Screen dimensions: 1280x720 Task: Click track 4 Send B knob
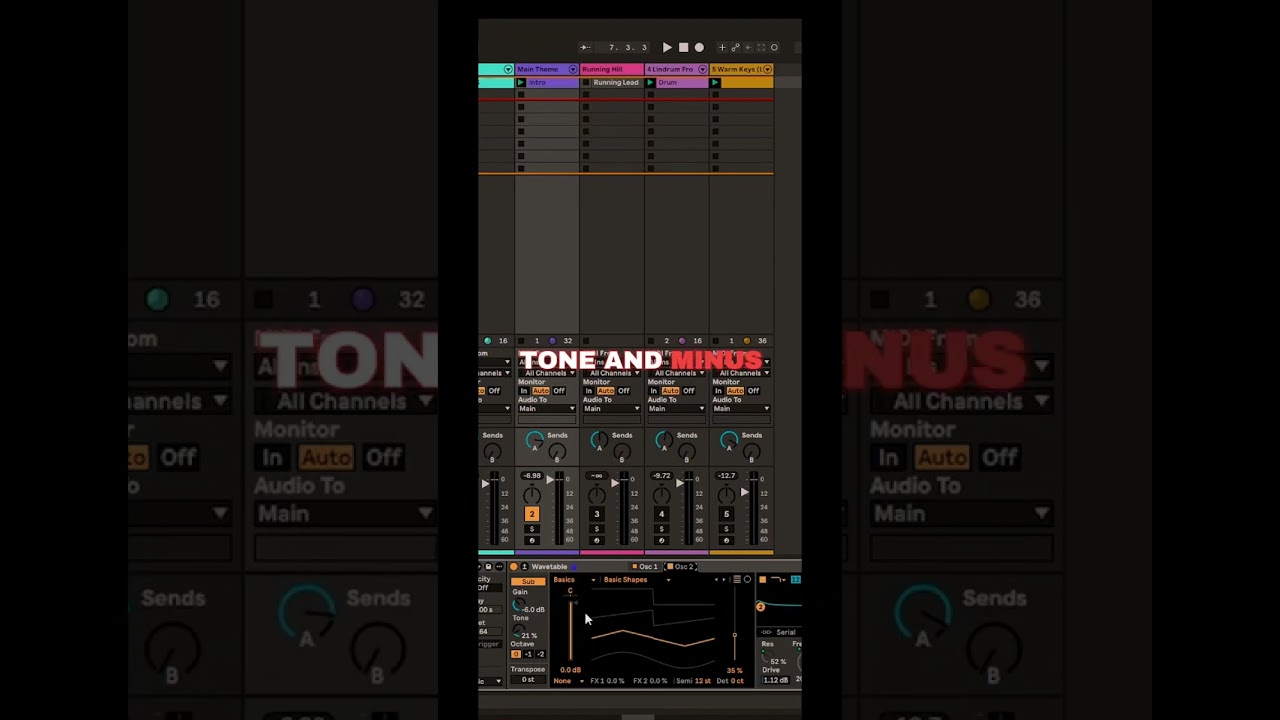pos(686,451)
